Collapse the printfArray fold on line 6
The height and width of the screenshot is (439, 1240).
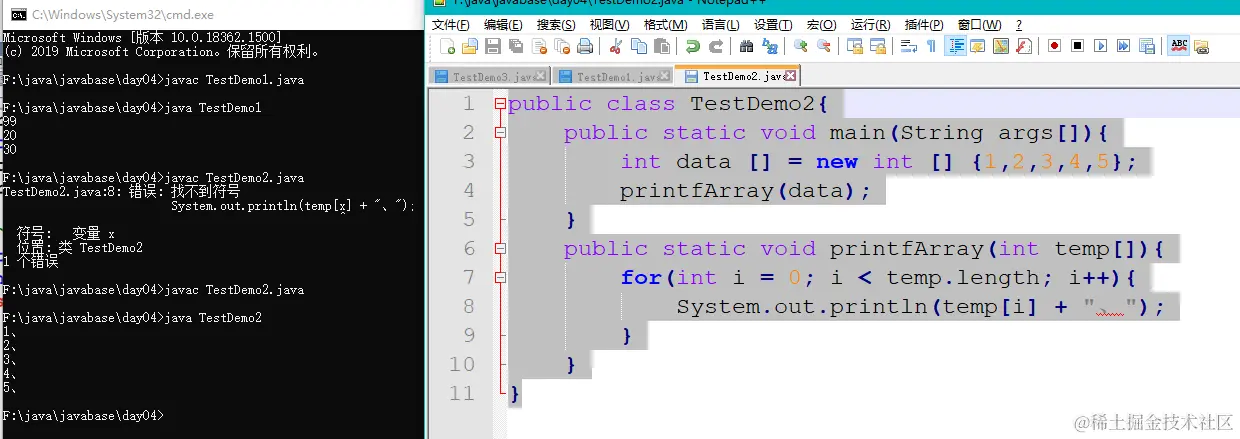[x=499, y=249]
